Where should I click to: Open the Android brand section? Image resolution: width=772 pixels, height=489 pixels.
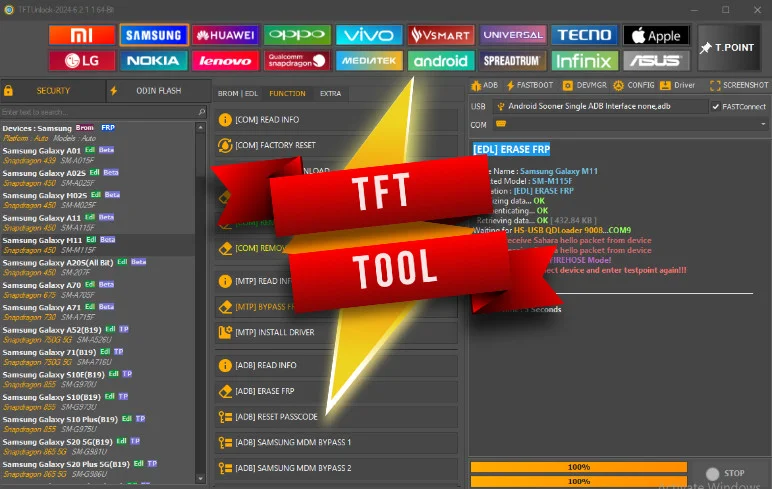tap(441, 61)
